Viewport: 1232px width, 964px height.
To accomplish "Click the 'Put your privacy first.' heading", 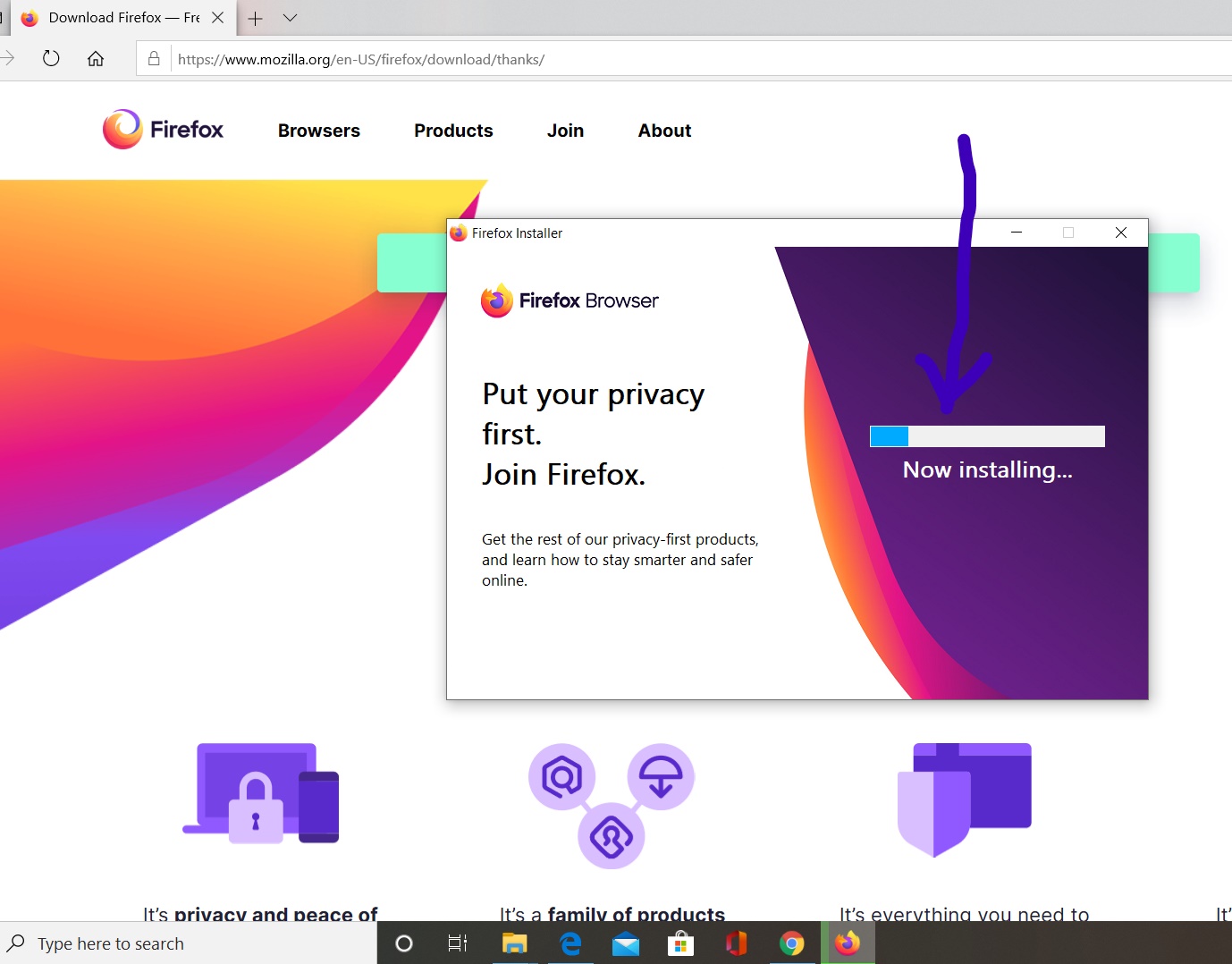I will [594, 414].
